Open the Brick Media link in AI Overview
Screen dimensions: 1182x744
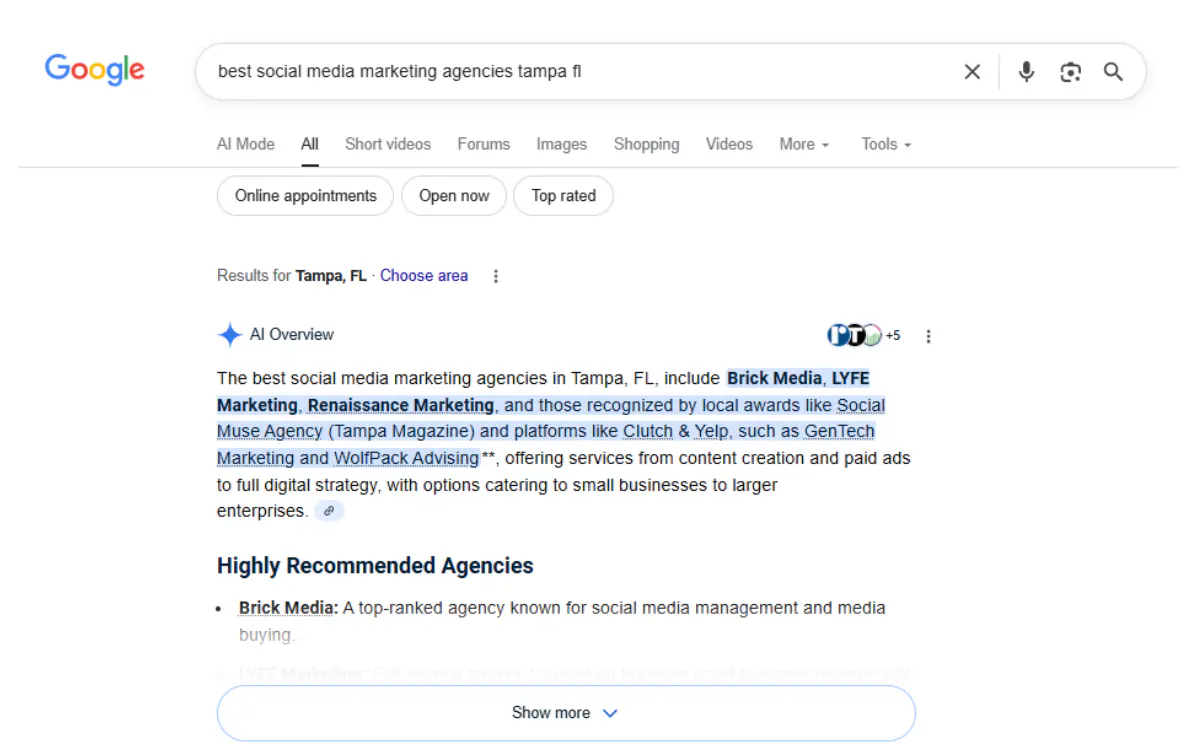773,378
